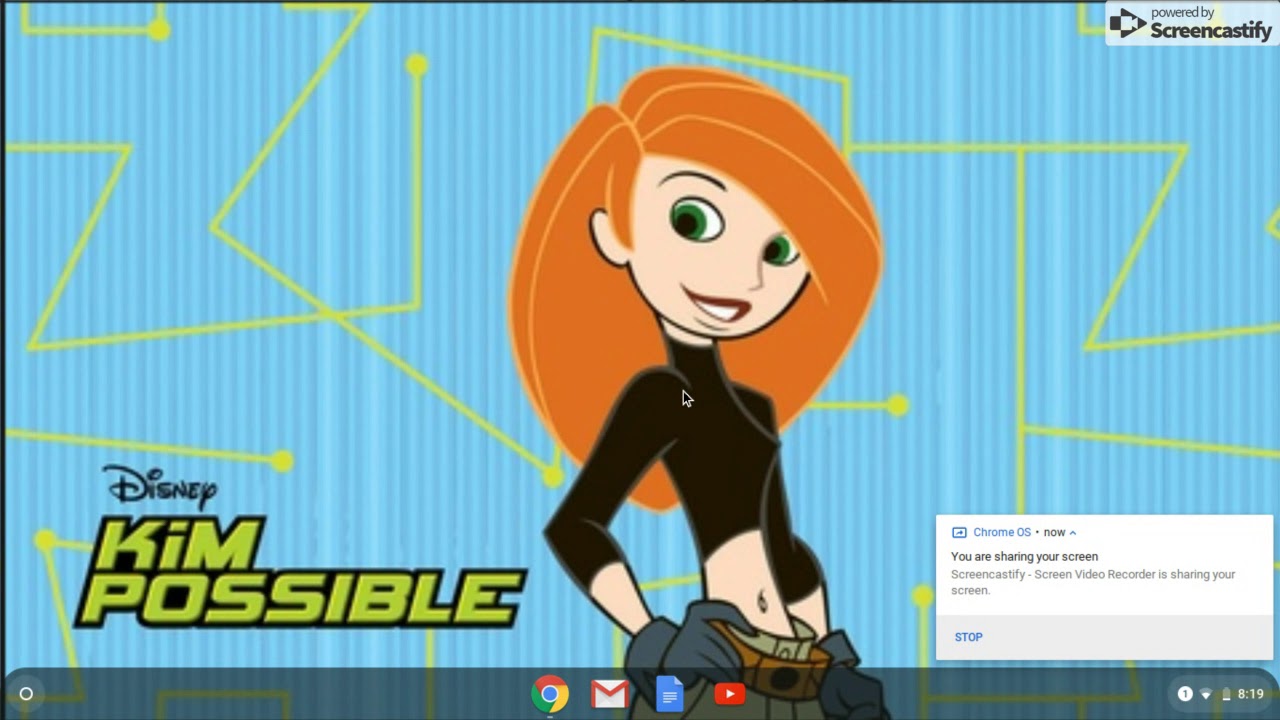Collapse the Chrome OS notification chevron
The height and width of the screenshot is (720, 1280).
pyautogui.click(x=1073, y=533)
